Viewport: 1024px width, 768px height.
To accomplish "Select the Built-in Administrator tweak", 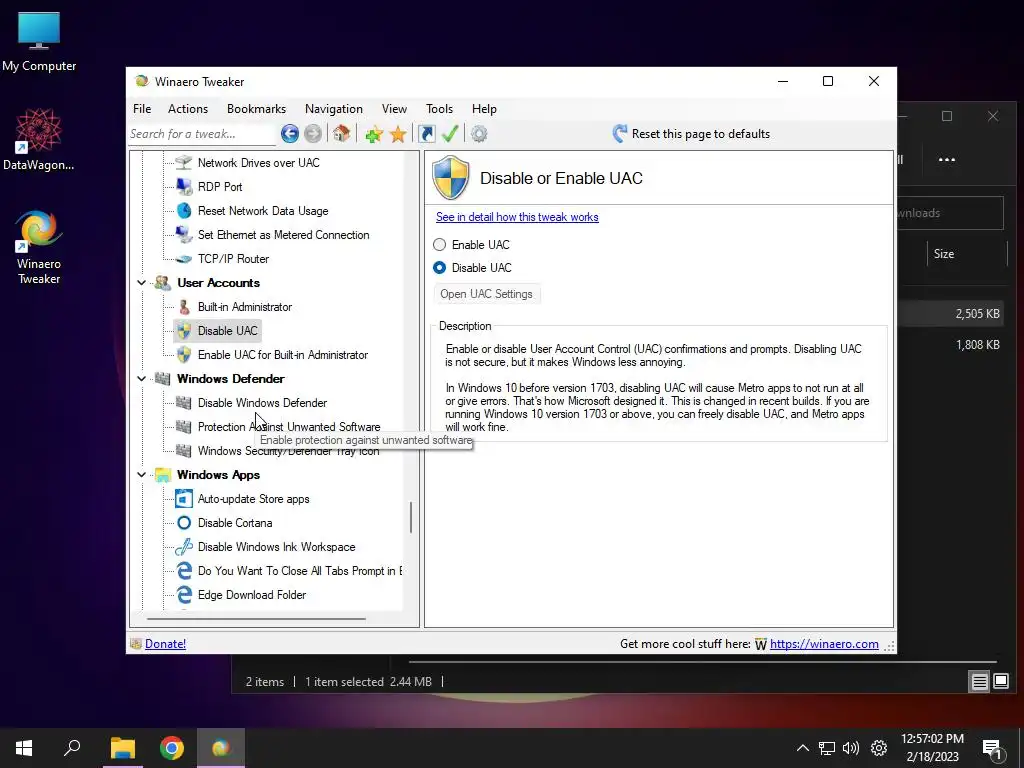I will pos(245,307).
